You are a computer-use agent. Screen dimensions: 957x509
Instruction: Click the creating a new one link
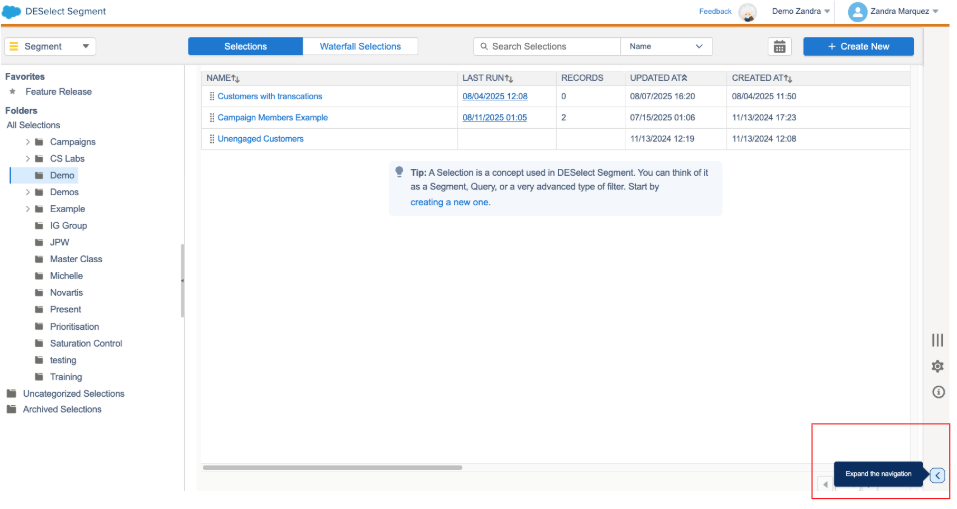pyautogui.click(x=450, y=203)
